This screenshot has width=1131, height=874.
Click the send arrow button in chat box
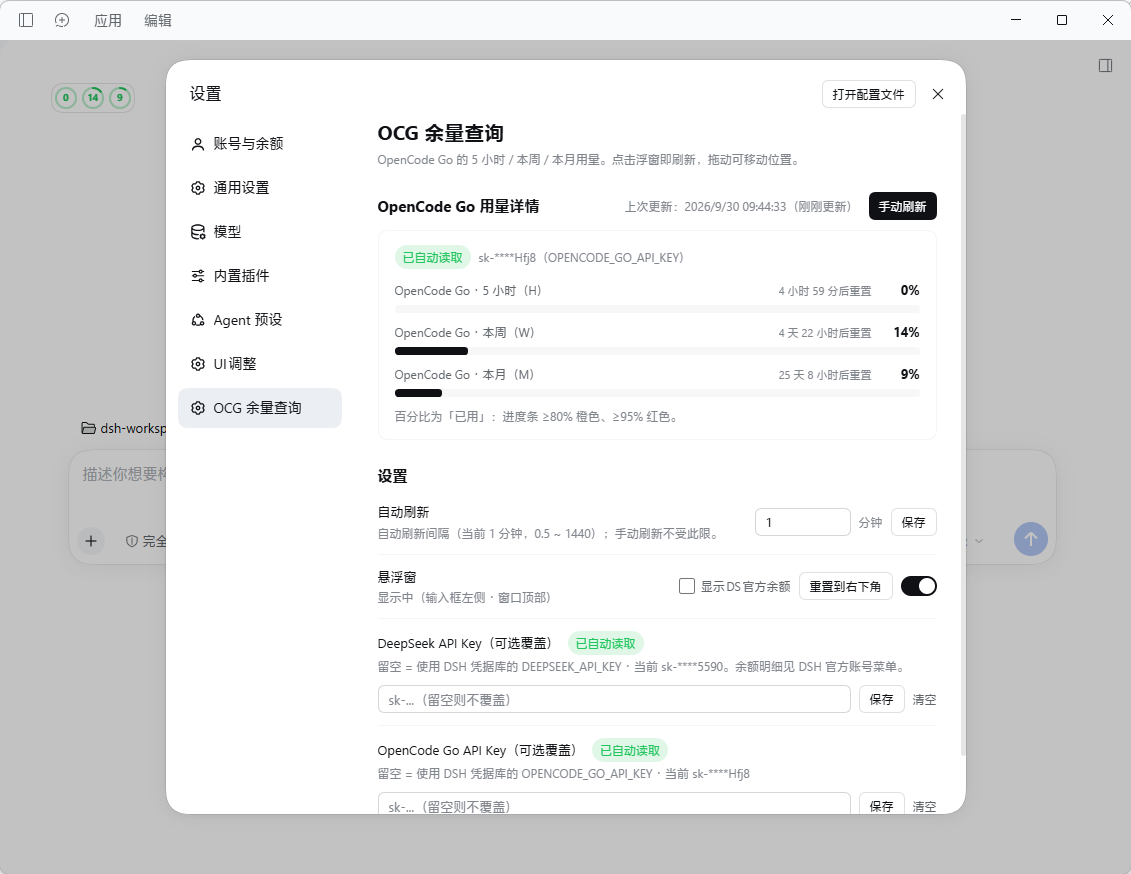tap(1031, 539)
